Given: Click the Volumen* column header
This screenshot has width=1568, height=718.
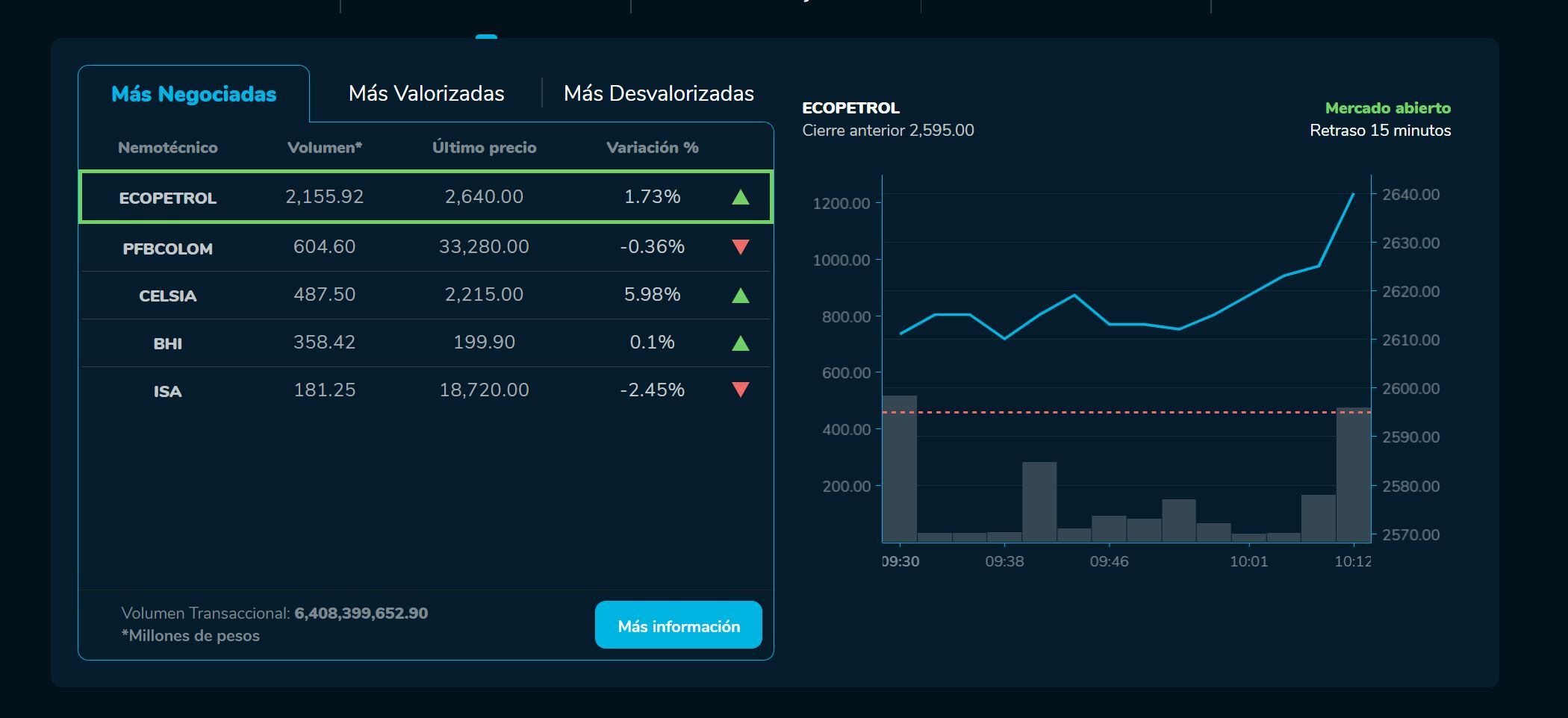Looking at the screenshot, I should [x=324, y=148].
